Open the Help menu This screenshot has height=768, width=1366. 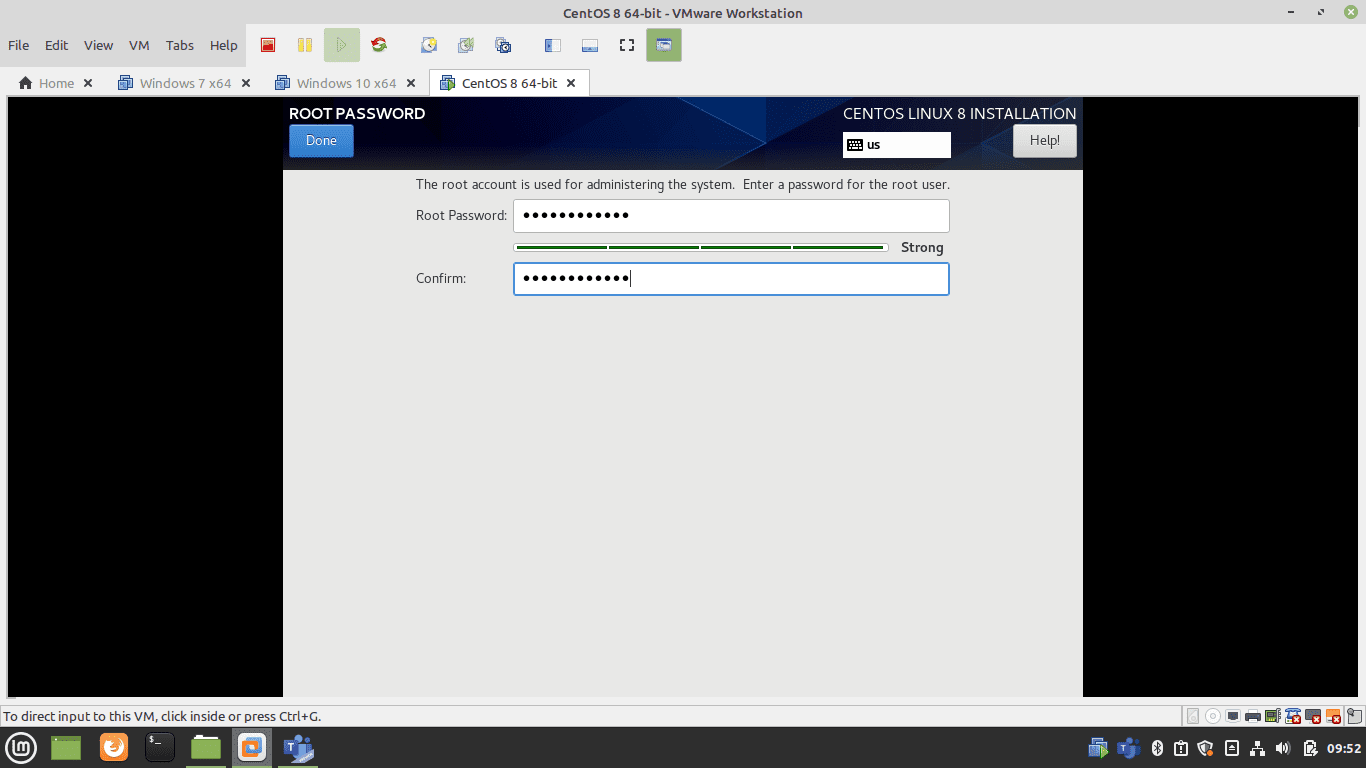224,45
